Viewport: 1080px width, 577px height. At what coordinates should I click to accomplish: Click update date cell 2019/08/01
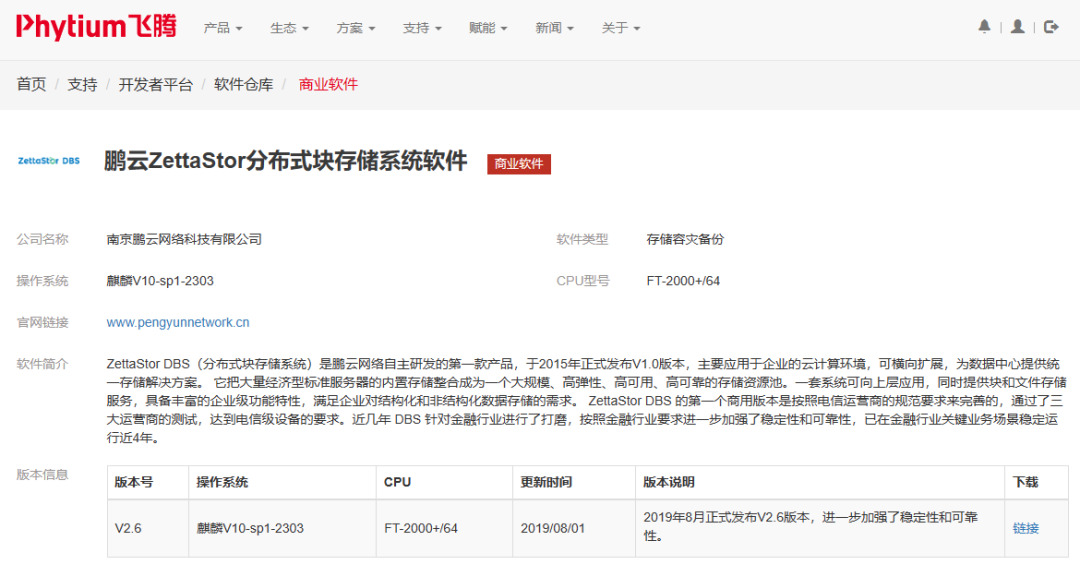574,528
